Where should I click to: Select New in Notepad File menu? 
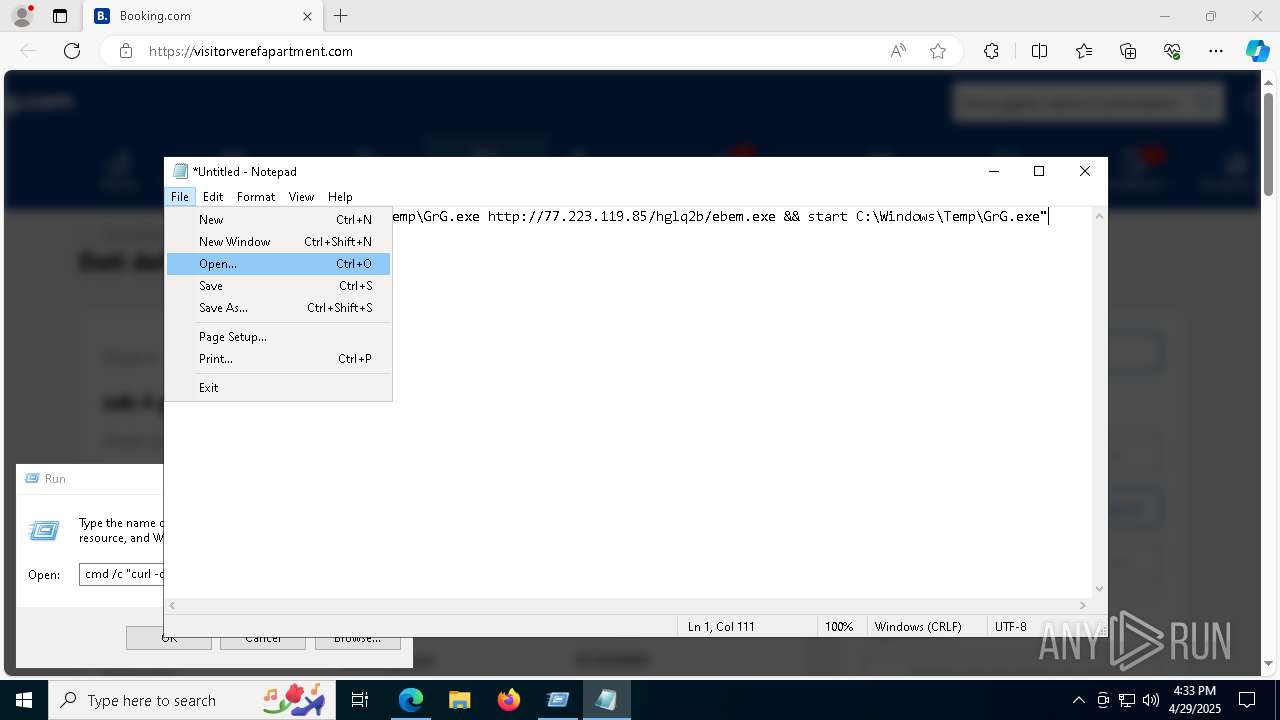278,220
